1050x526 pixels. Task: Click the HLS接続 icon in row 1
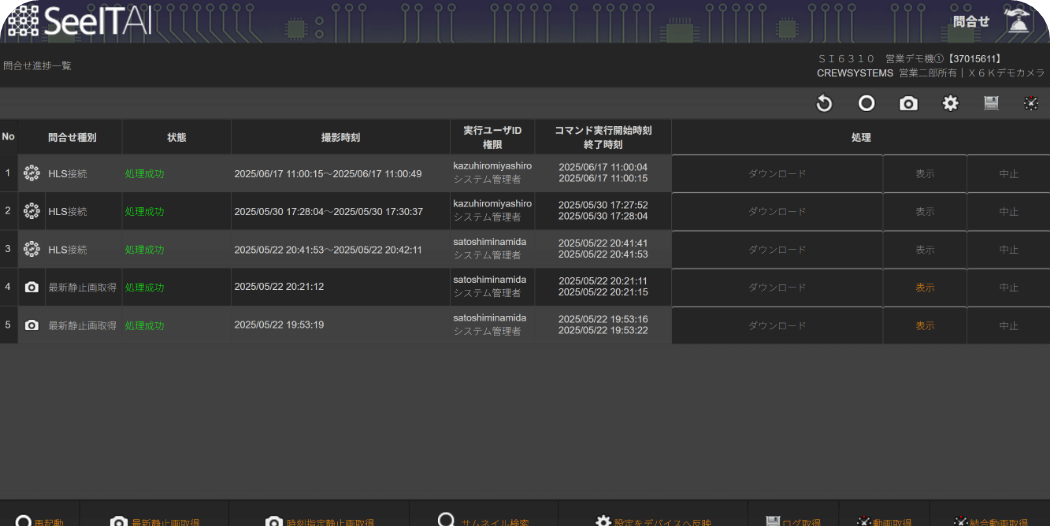[32, 174]
